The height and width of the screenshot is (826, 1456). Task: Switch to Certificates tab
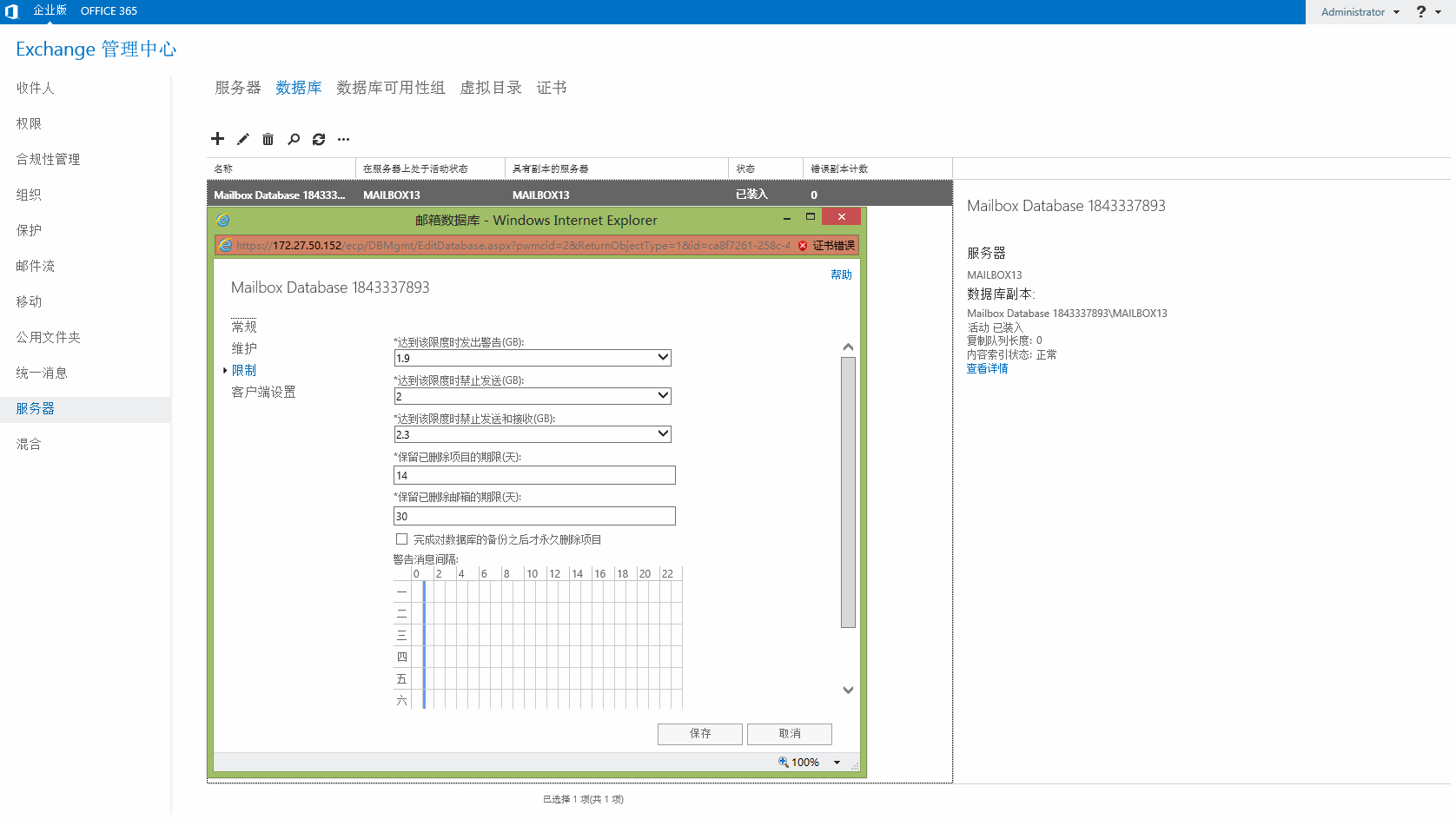[x=552, y=88]
